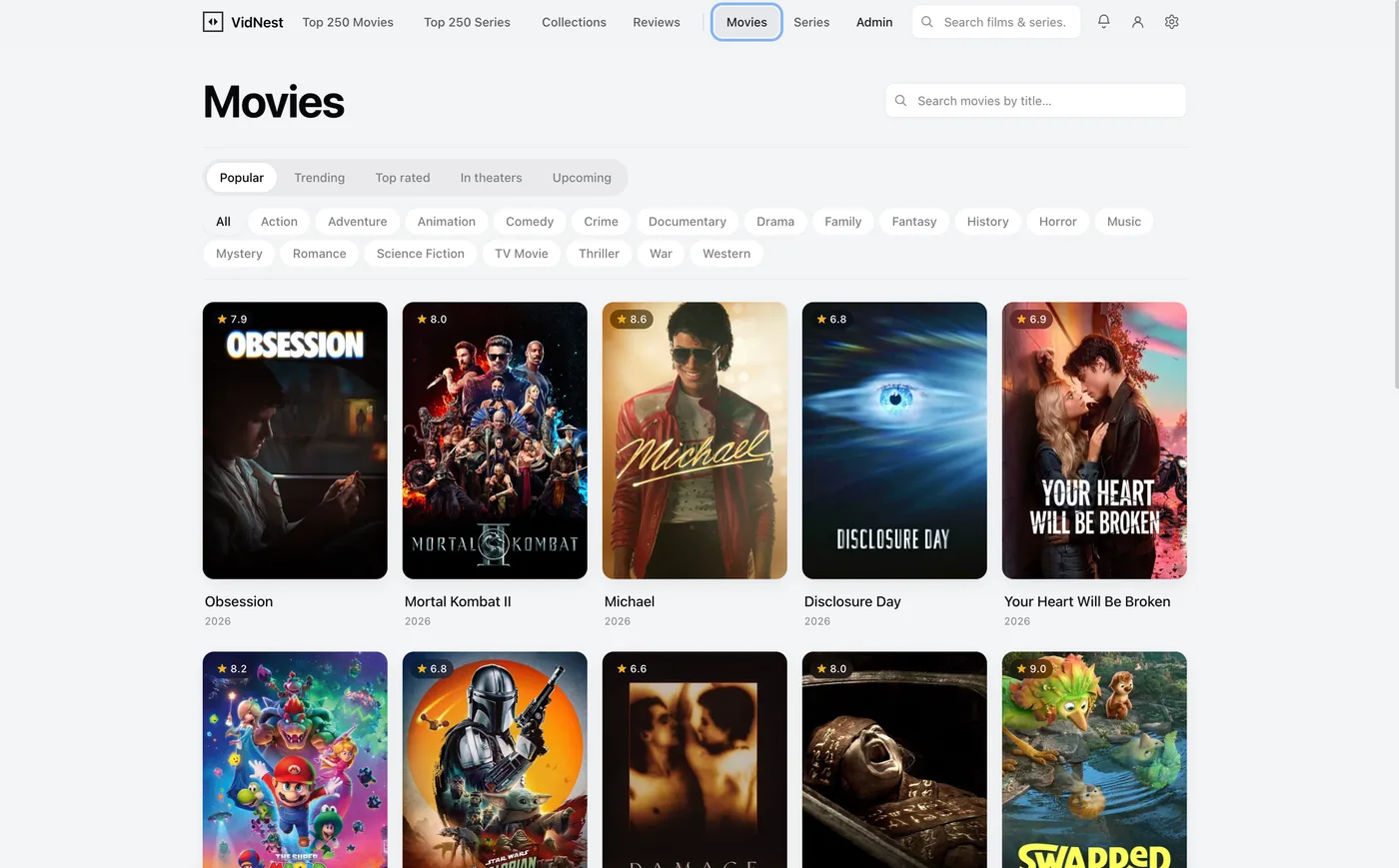Click the Obsession title text
The height and width of the screenshot is (868, 1399).
point(239,601)
